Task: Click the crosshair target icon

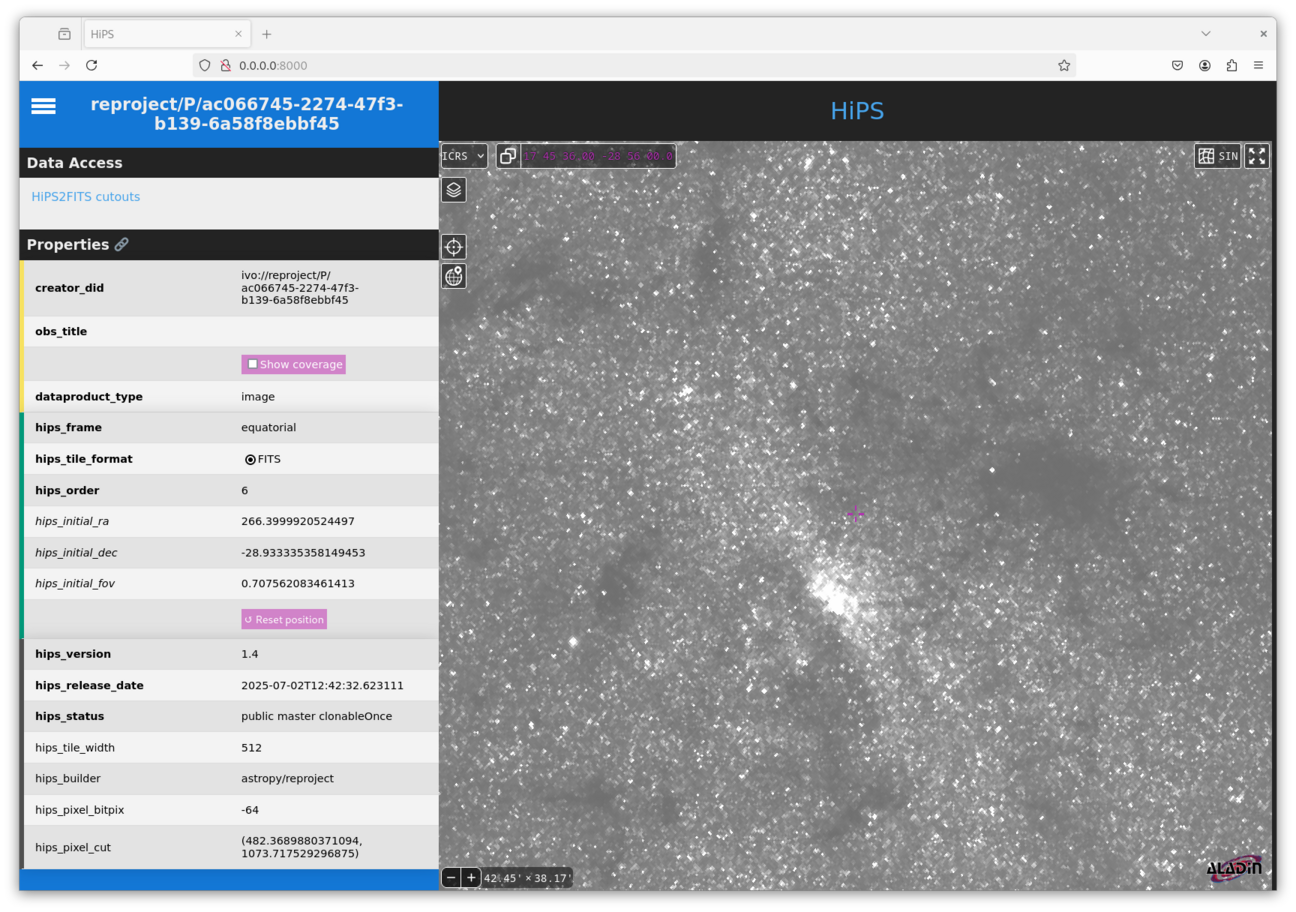Action: click(x=454, y=247)
